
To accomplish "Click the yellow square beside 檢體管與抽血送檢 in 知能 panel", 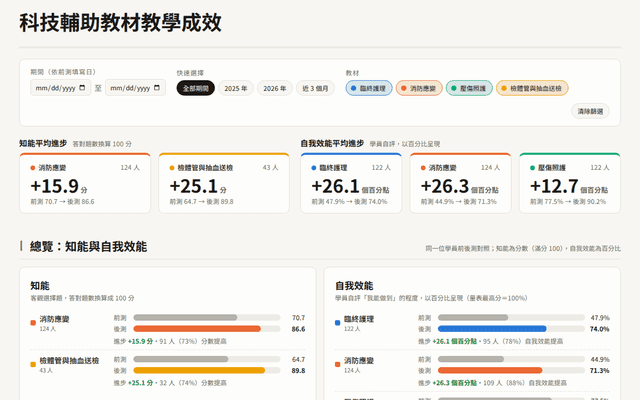I will point(33,364).
